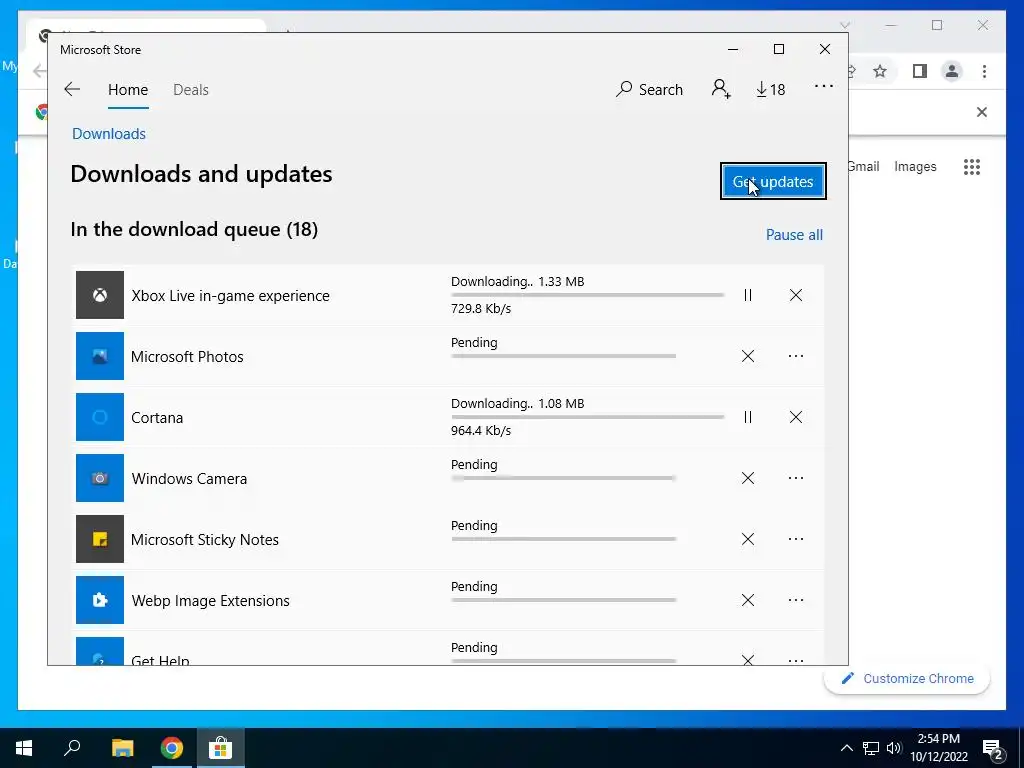Cancel the Xbox Live in-game experience download
The height and width of the screenshot is (768, 1024).
pyautogui.click(x=795, y=295)
